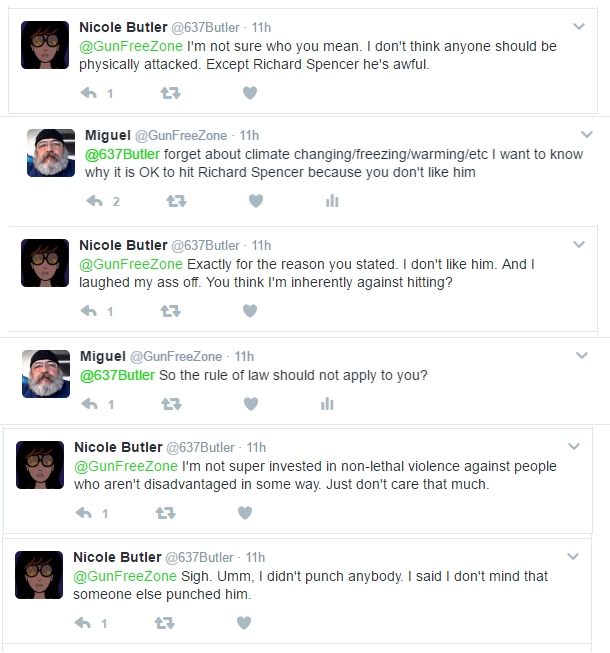This screenshot has height=653, width=610.
Task: Open analytics for 'rule of law' tweet
Action: [x=327, y=404]
